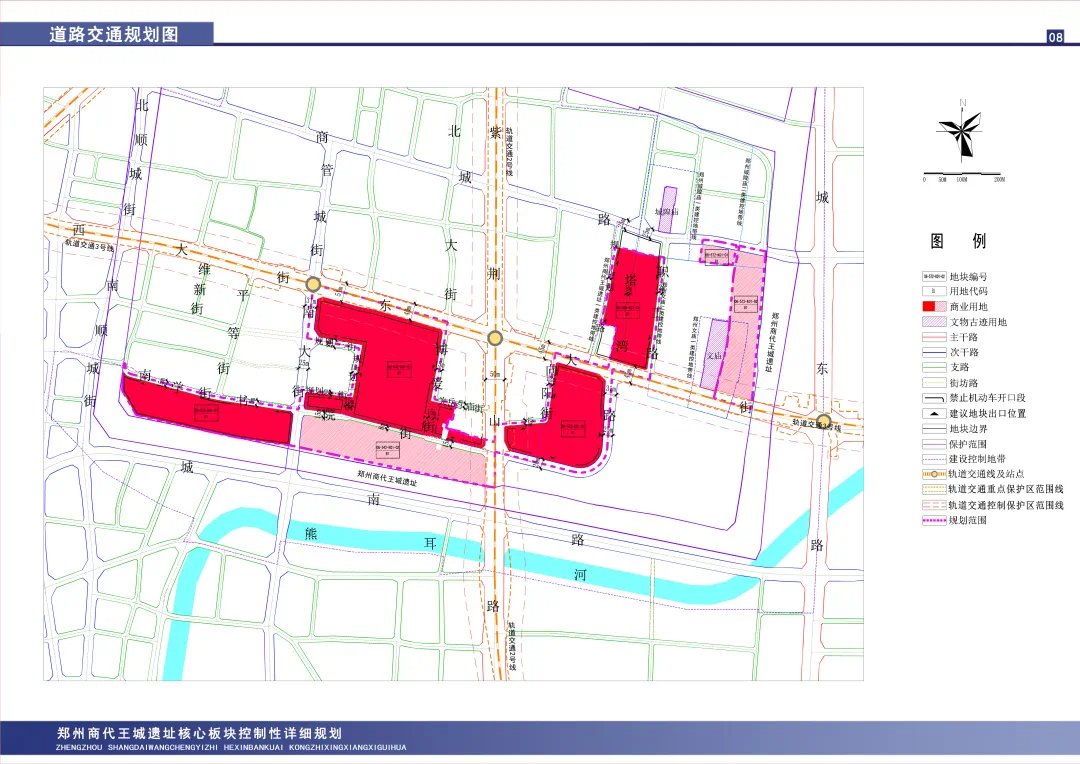This screenshot has height=764, width=1080.
Task: Click the 城隍庙 site label
Action: 666,212
